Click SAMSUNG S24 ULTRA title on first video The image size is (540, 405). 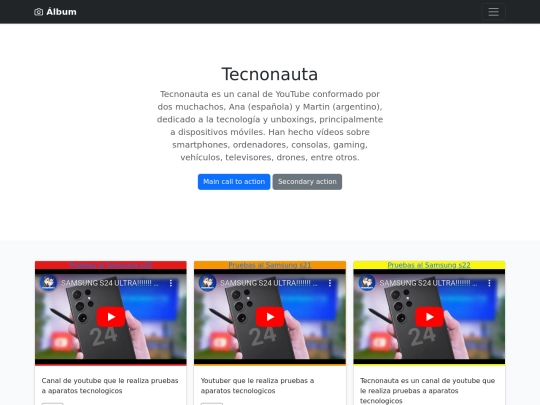tap(110, 283)
